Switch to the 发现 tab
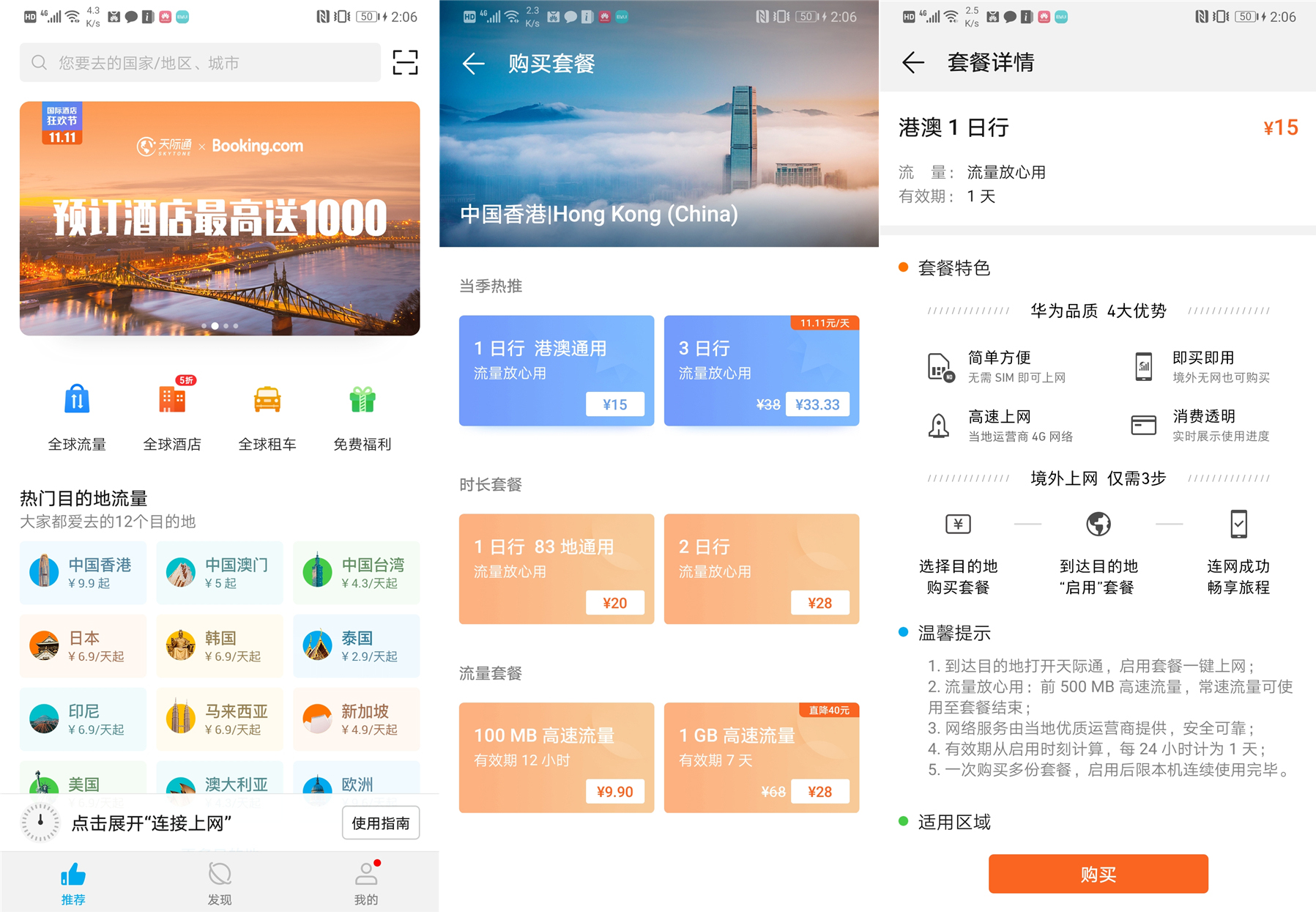The image size is (1316, 912). tap(219, 883)
